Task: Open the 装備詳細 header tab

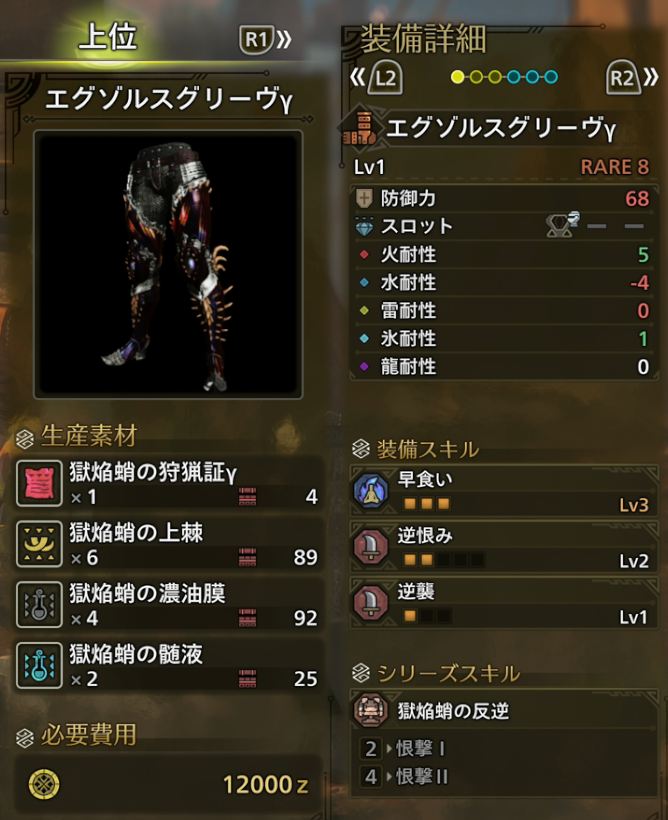Action: 423,38
